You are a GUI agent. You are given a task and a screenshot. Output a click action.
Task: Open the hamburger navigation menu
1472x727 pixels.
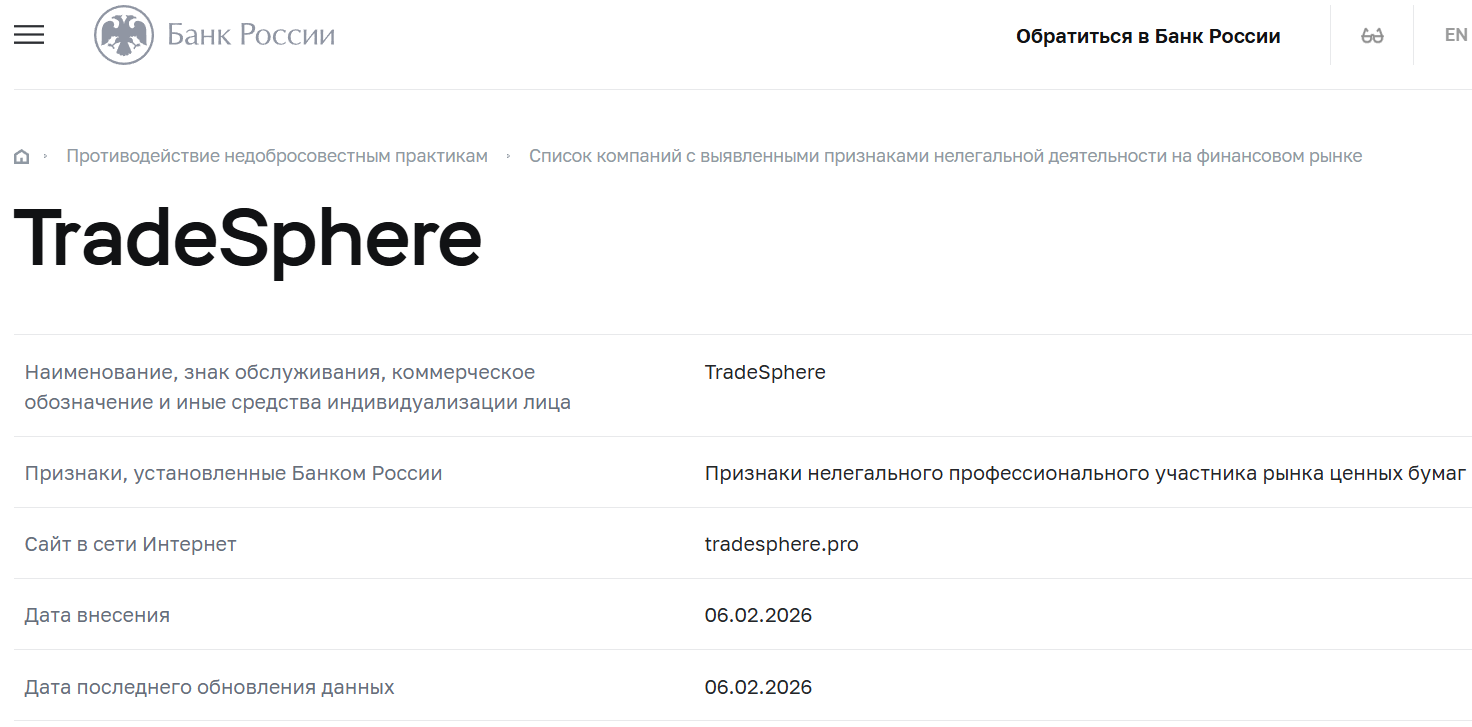tap(29, 34)
